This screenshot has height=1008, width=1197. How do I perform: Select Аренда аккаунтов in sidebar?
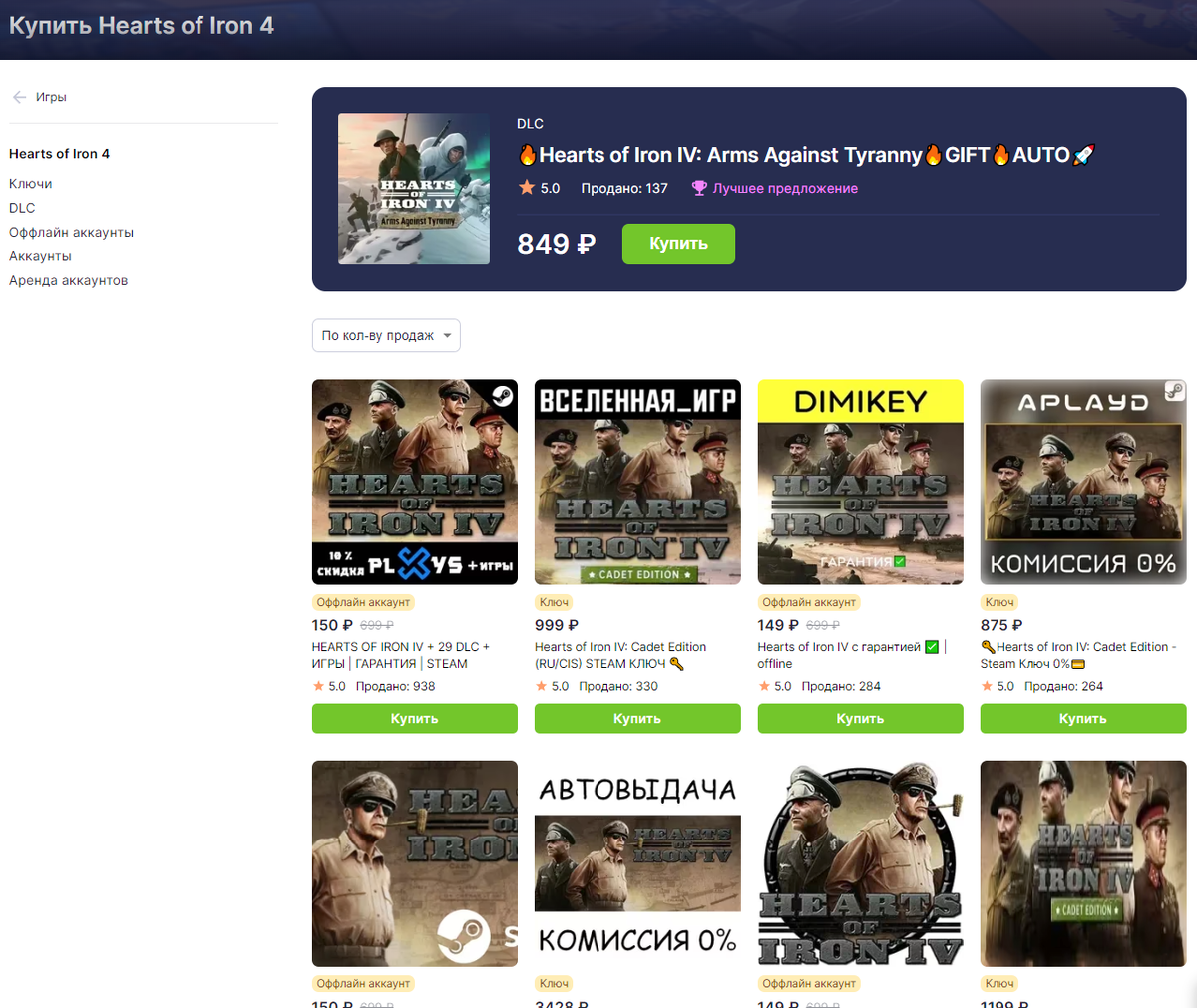(x=68, y=280)
